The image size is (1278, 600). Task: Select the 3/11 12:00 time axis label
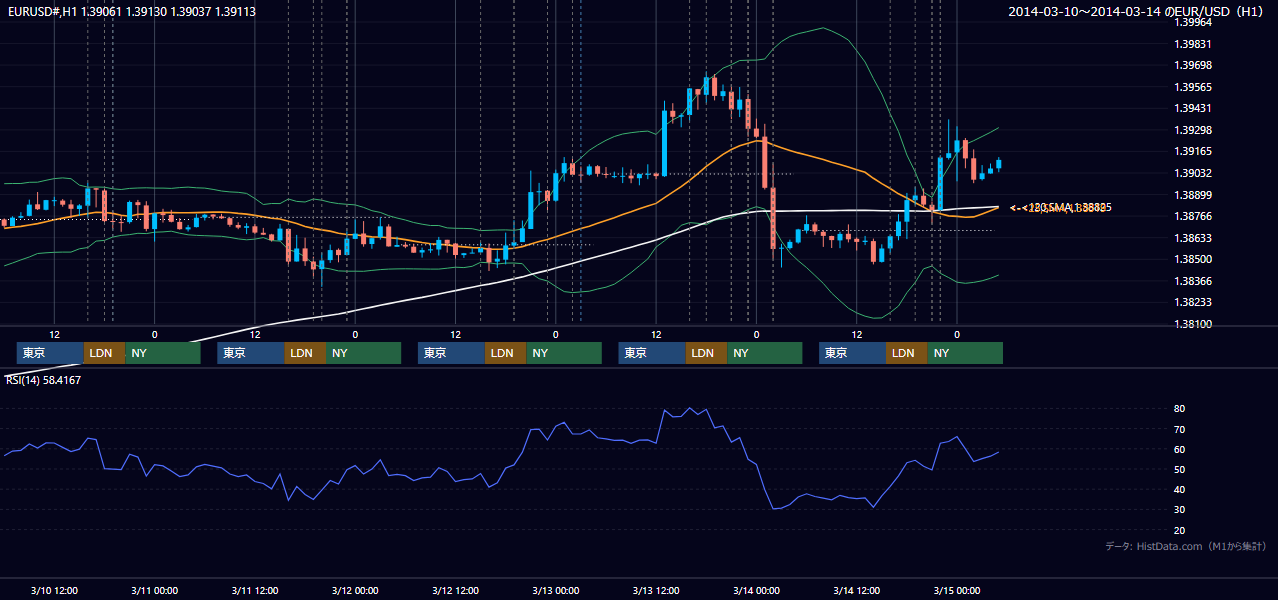(255, 590)
